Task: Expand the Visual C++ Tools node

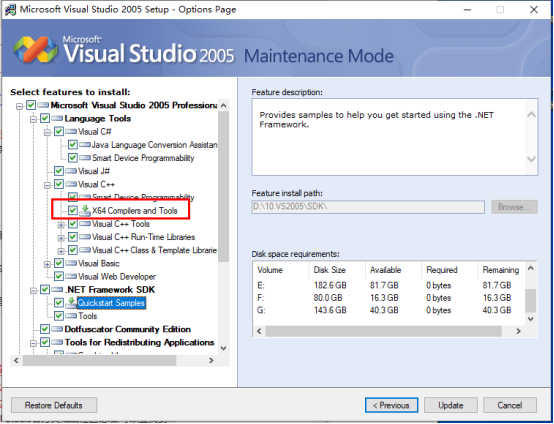Action: pyautogui.click(x=61, y=225)
